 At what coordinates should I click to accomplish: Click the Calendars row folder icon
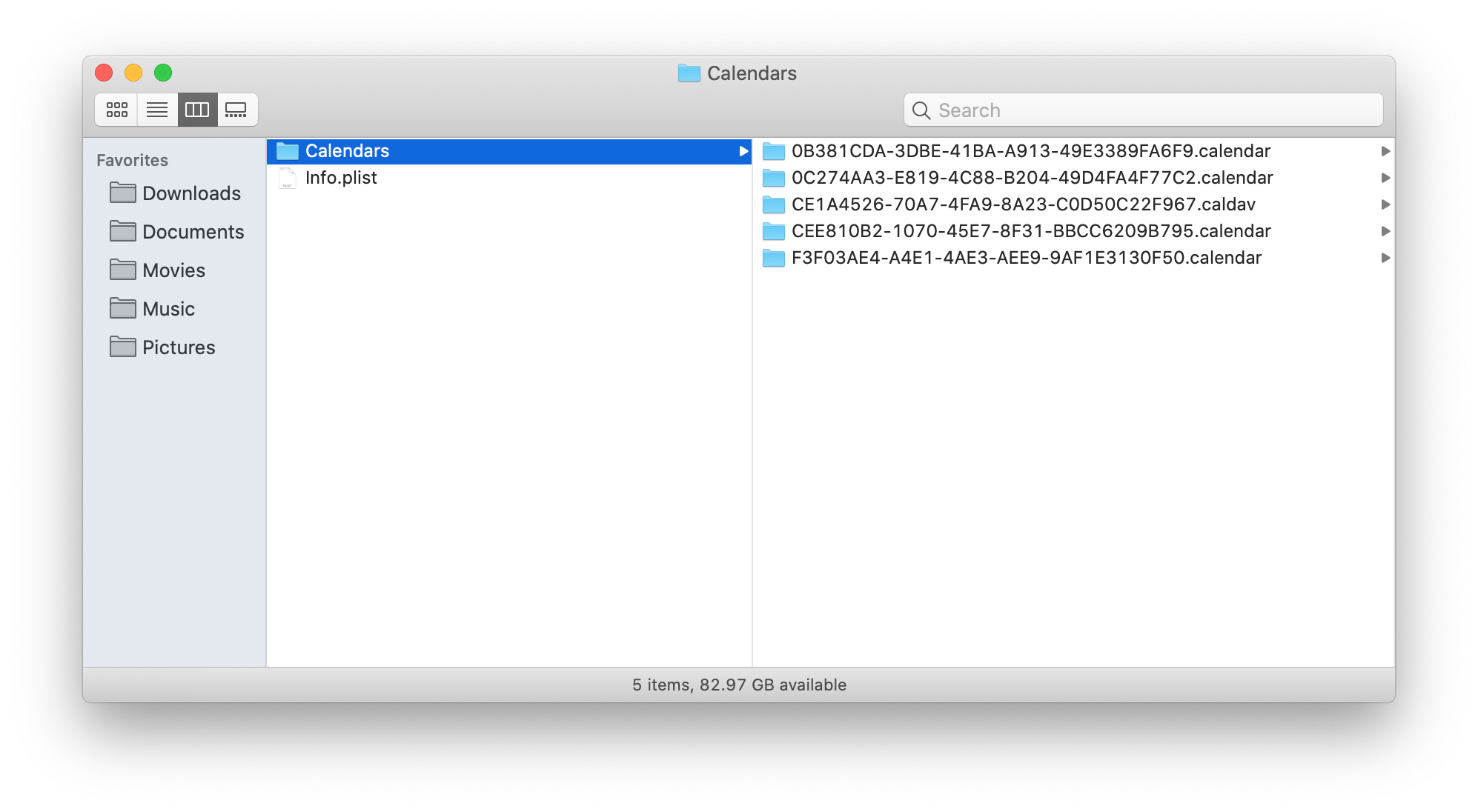click(x=287, y=151)
